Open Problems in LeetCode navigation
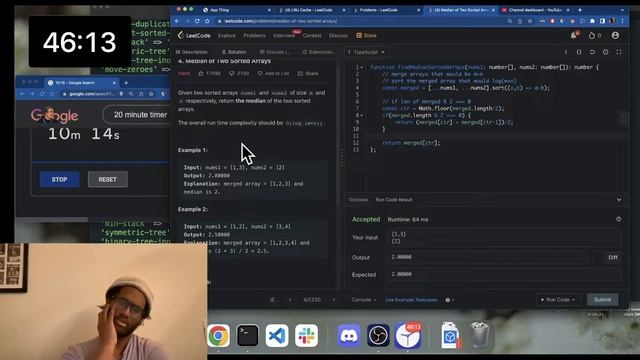 (x=254, y=36)
